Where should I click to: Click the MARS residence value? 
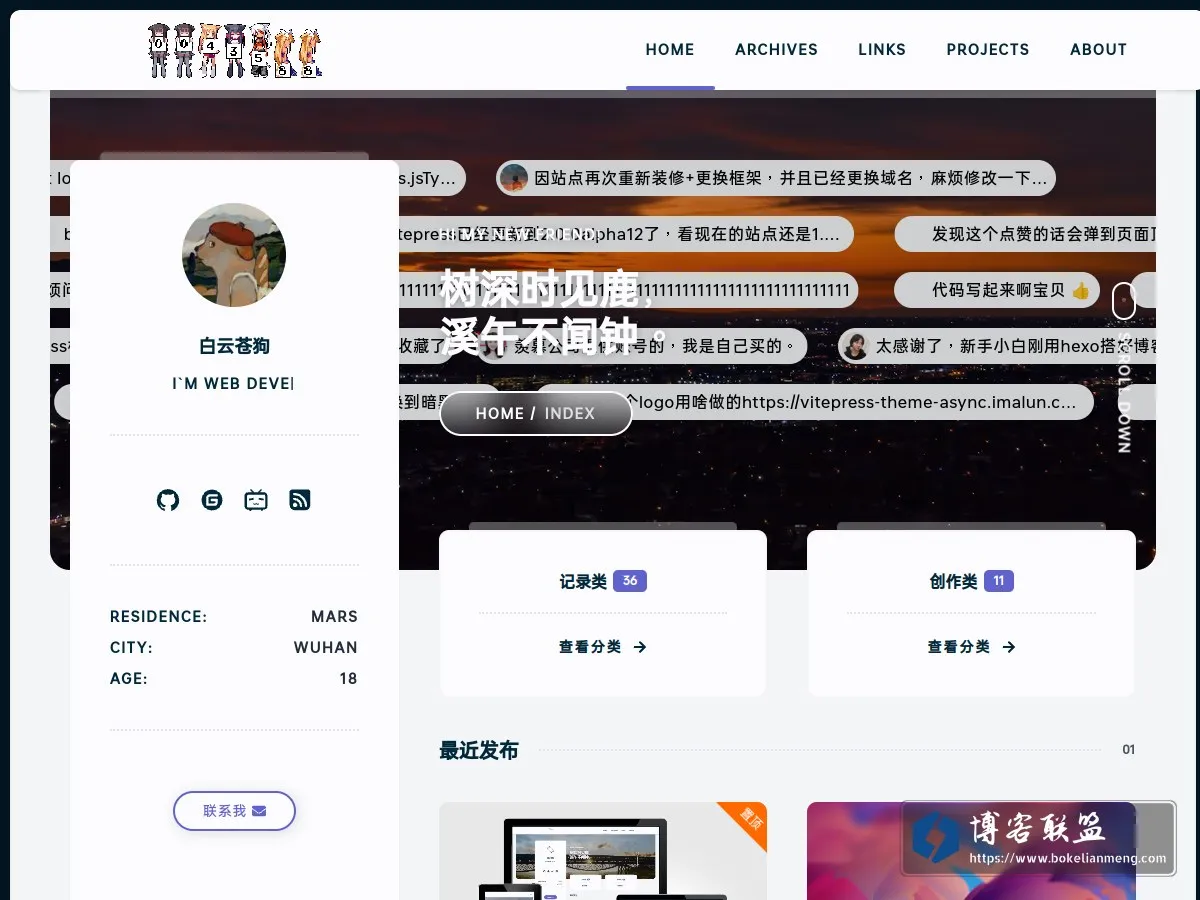click(x=334, y=616)
